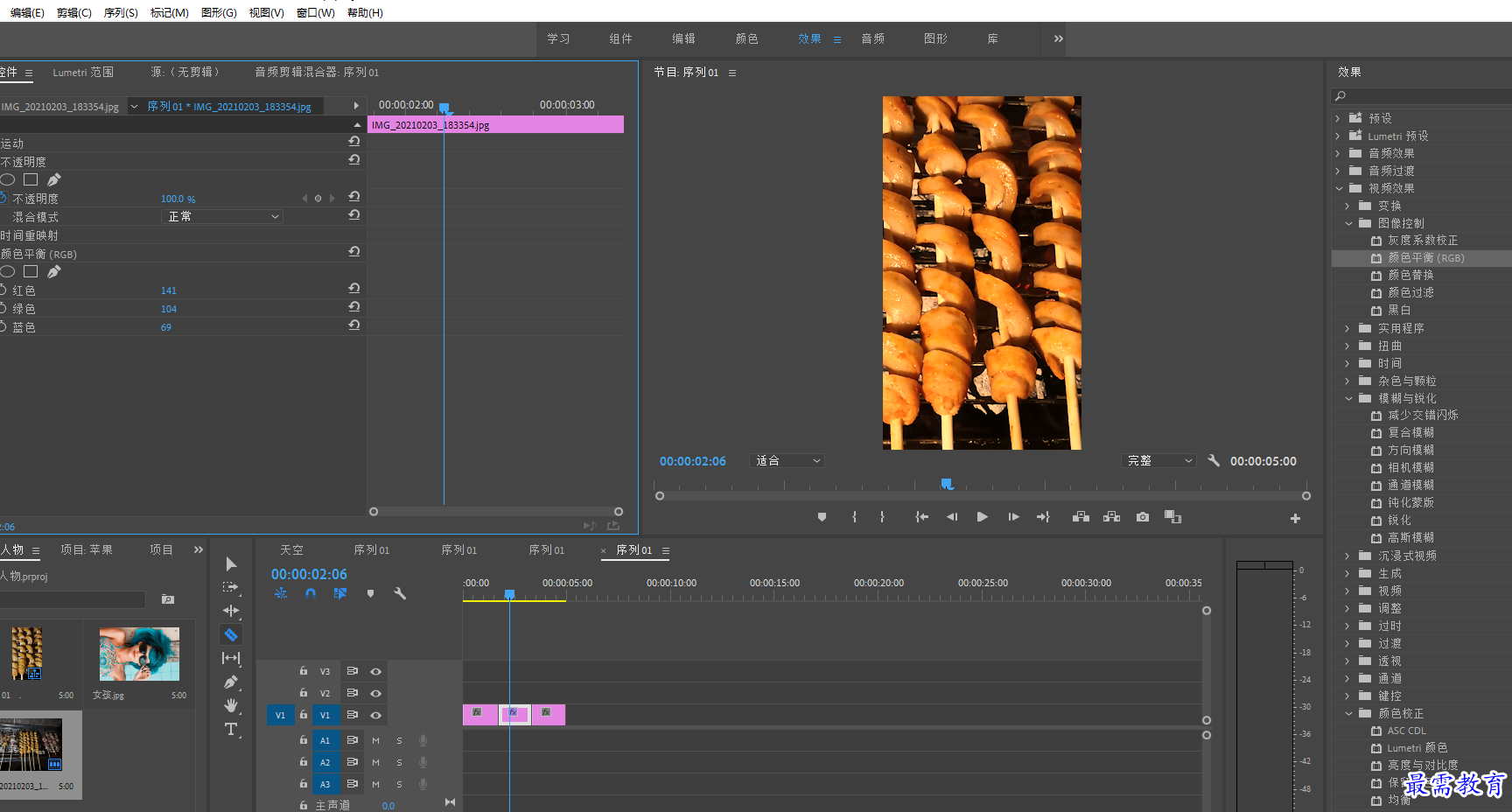
Task: Mark Out point in Program monitor
Action: coord(882,517)
